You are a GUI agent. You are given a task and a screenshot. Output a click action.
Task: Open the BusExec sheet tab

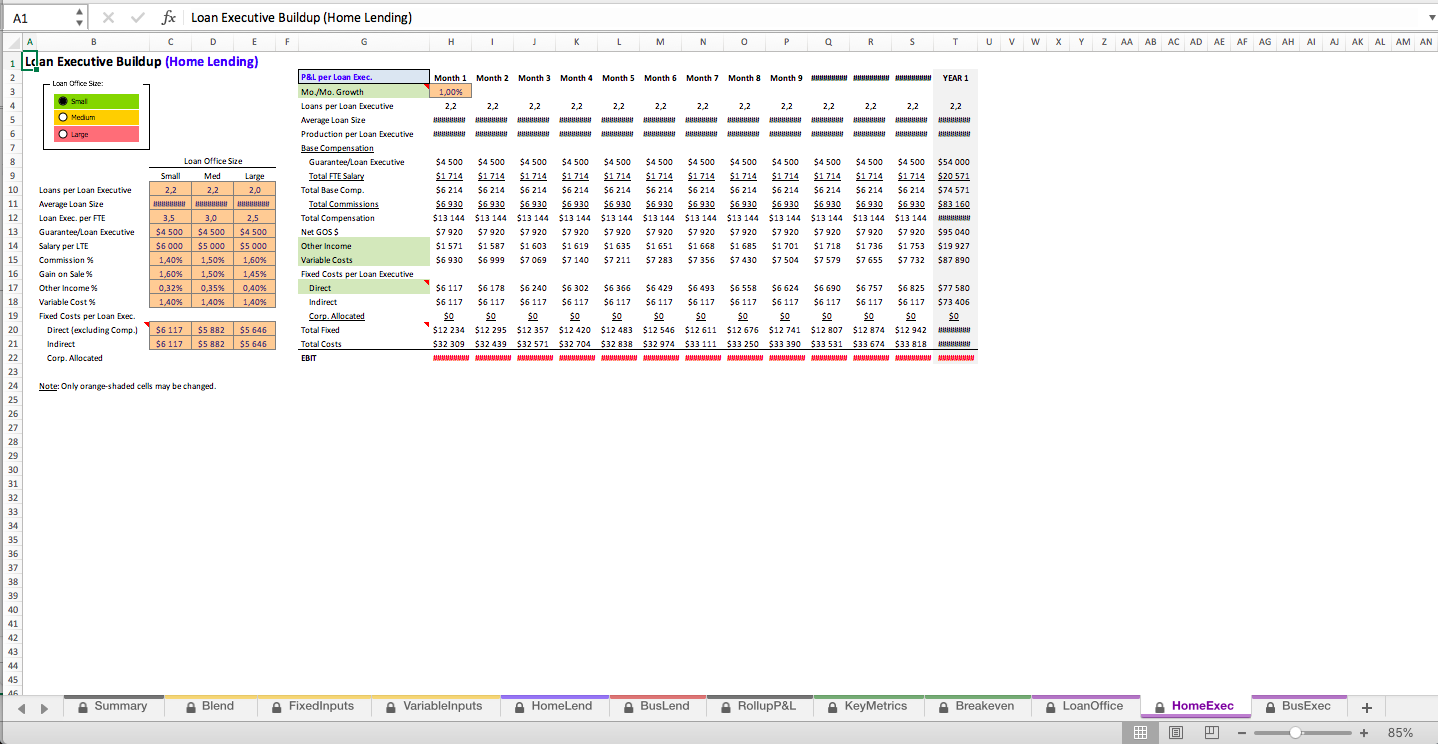[1298, 706]
